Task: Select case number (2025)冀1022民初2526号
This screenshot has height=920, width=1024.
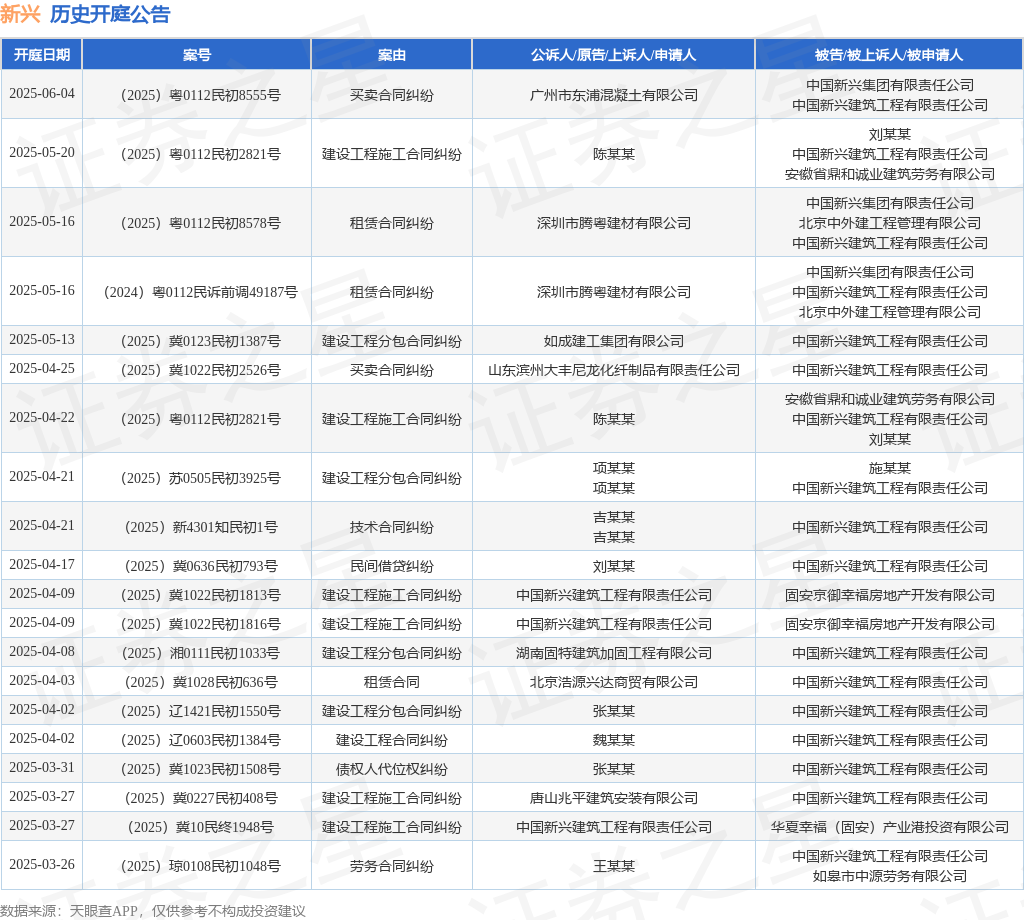Action: pos(200,370)
